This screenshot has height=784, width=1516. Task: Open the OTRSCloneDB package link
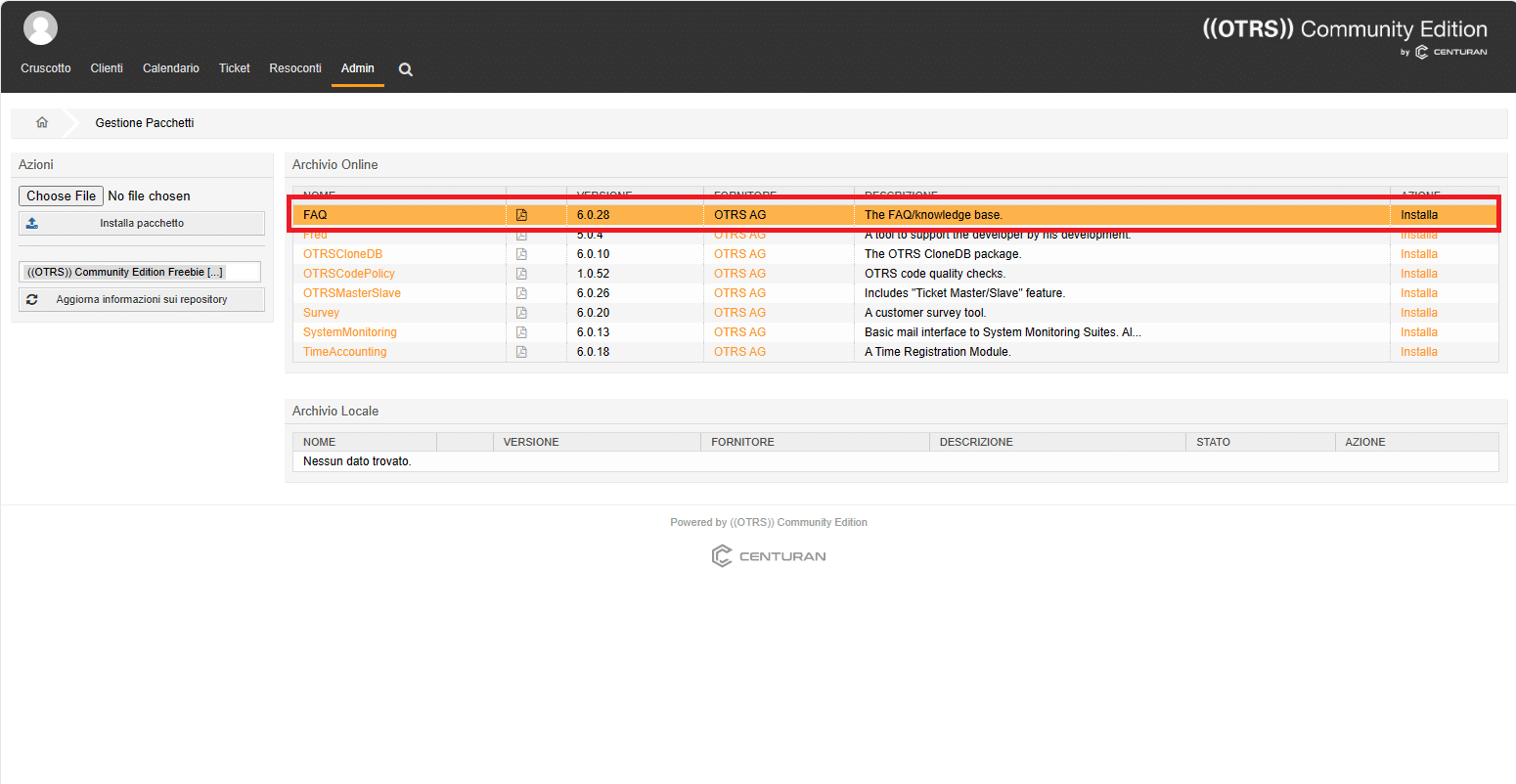click(x=342, y=254)
